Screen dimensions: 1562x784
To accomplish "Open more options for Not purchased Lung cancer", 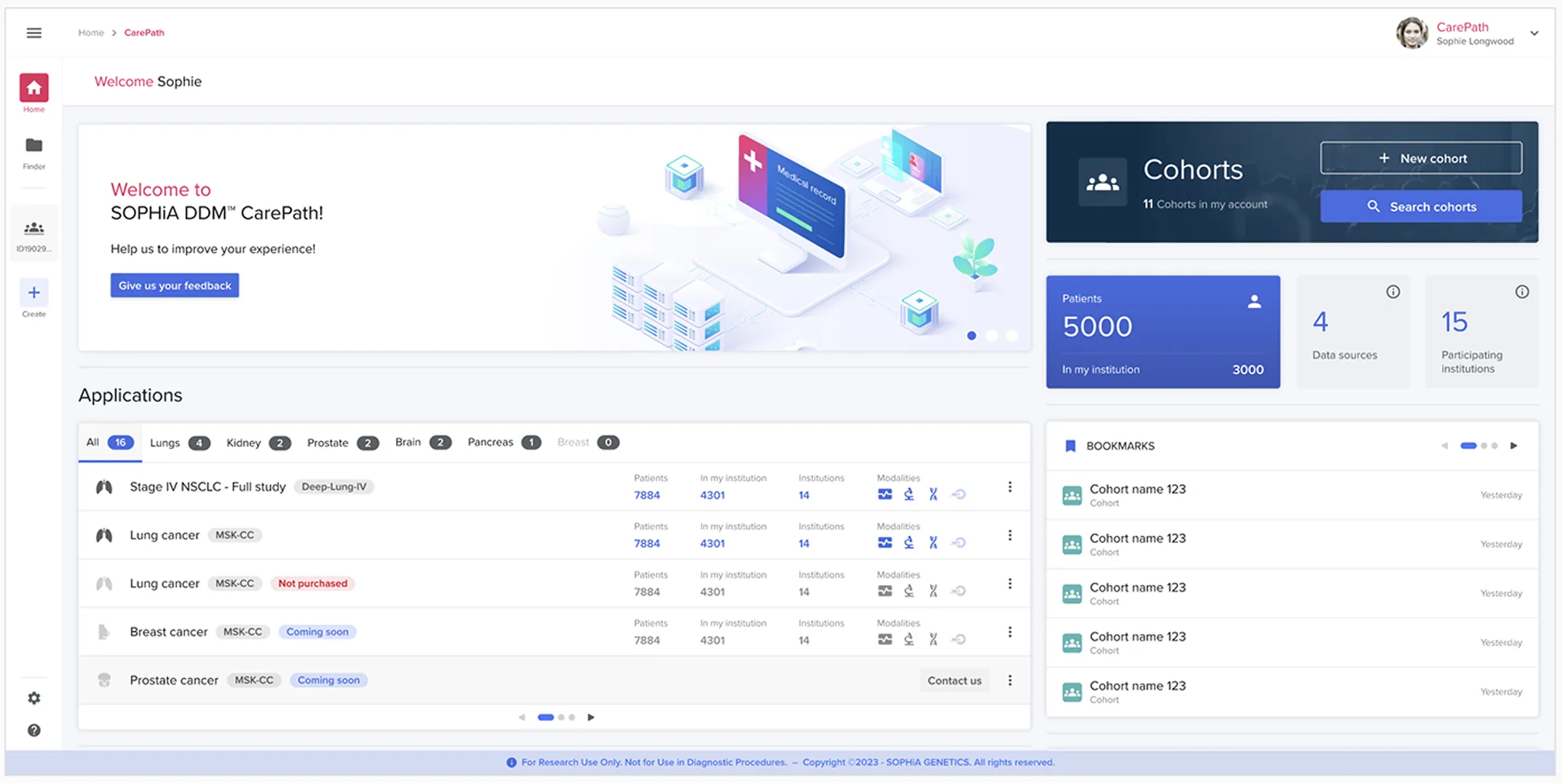I will tap(1010, 584).
